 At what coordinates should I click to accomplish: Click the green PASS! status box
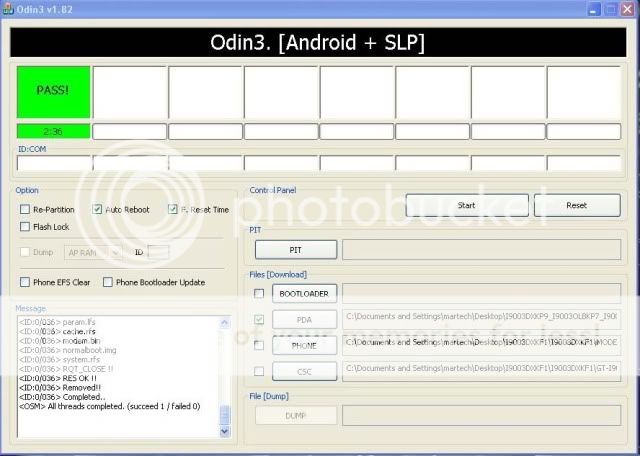pyautogui.click(x=53, y=92)
